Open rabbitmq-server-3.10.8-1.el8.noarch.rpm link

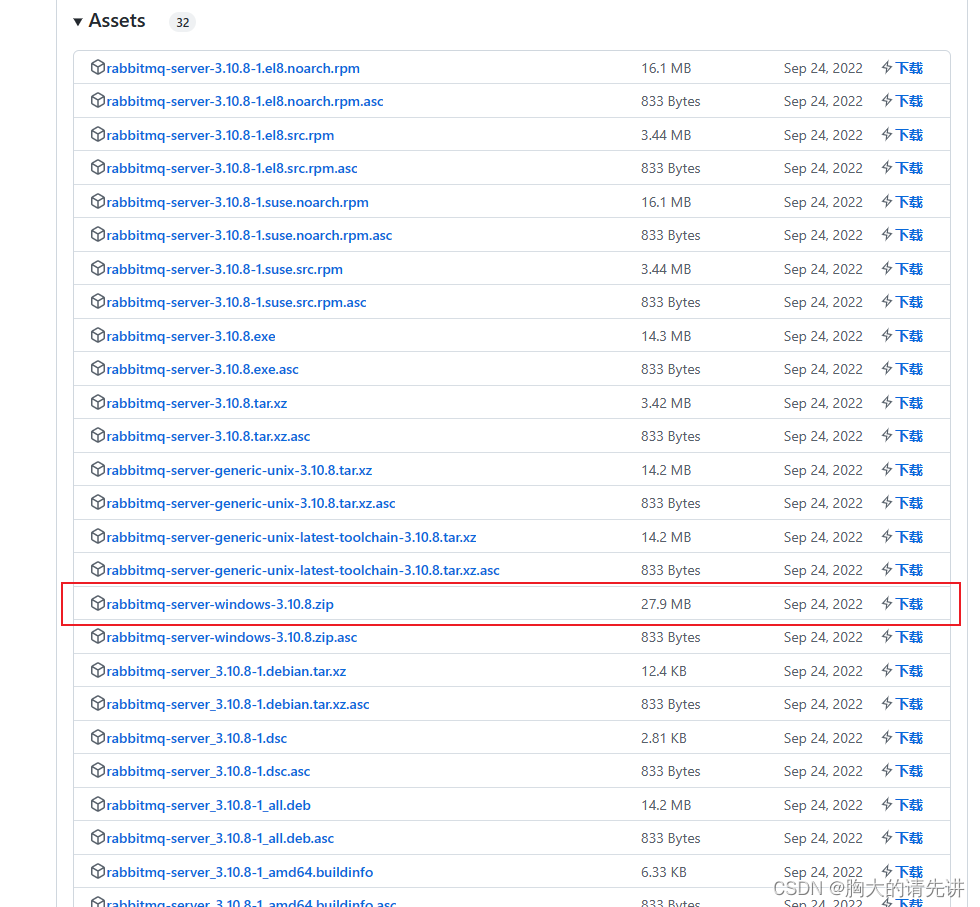tap(233, 68)
